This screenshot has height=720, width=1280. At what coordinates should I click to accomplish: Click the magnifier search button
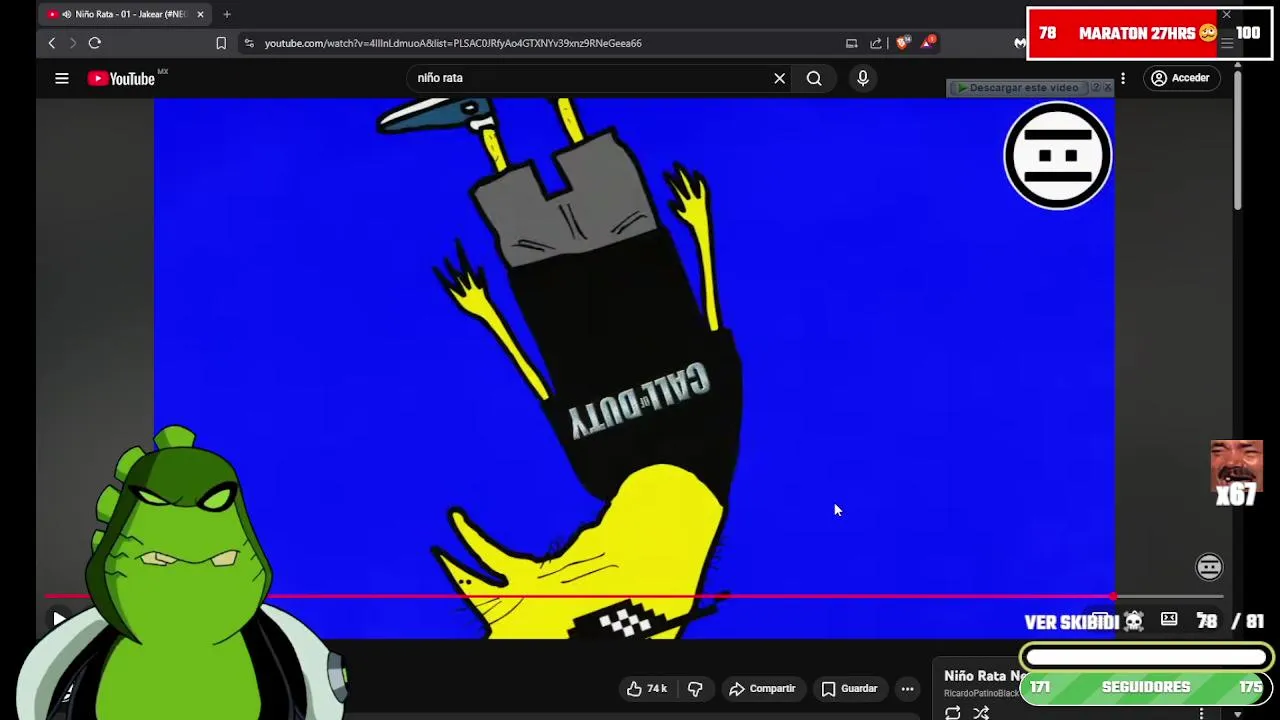click(814, 78)
